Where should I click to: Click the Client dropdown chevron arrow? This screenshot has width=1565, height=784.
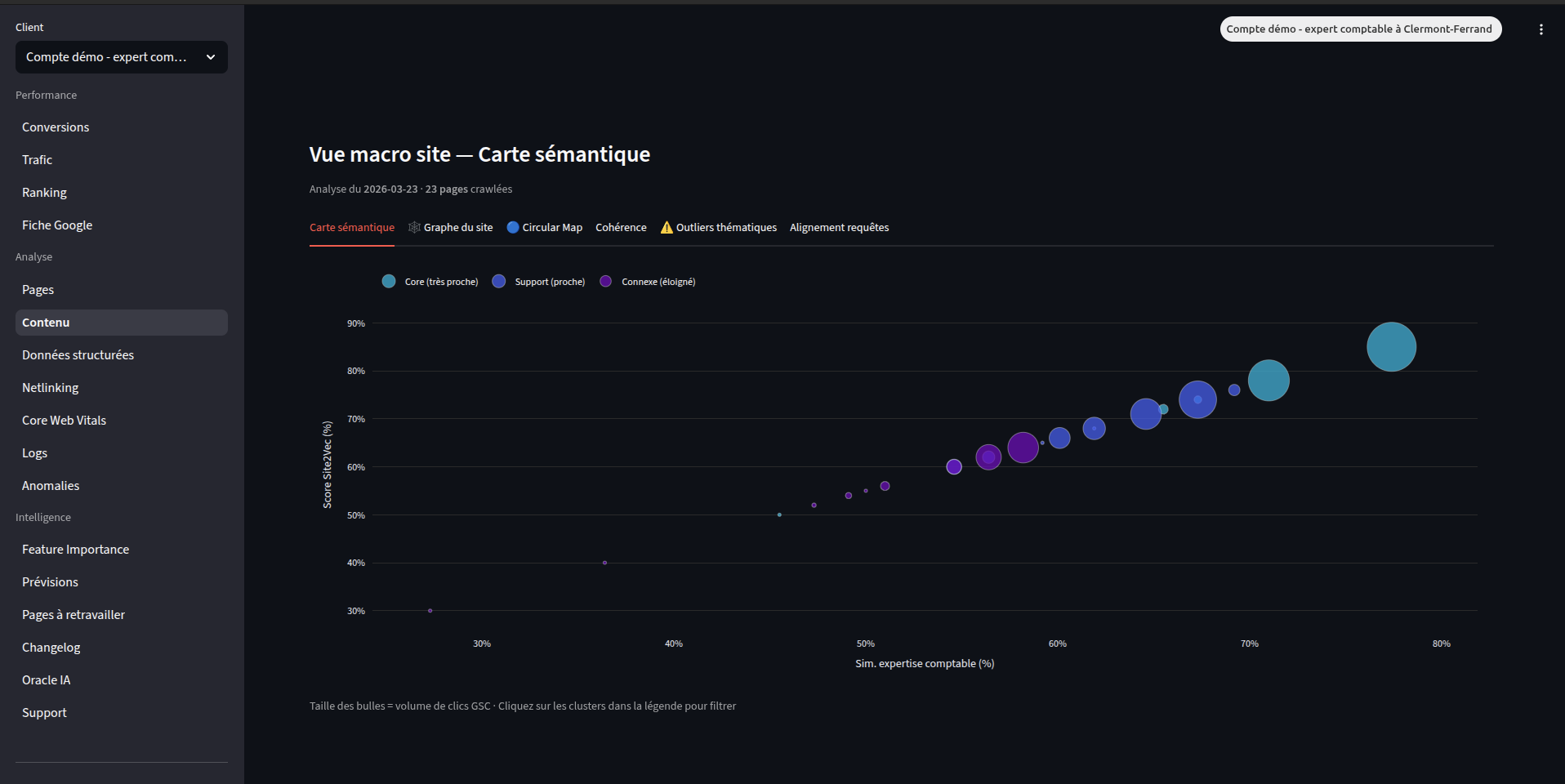point(211,57)
